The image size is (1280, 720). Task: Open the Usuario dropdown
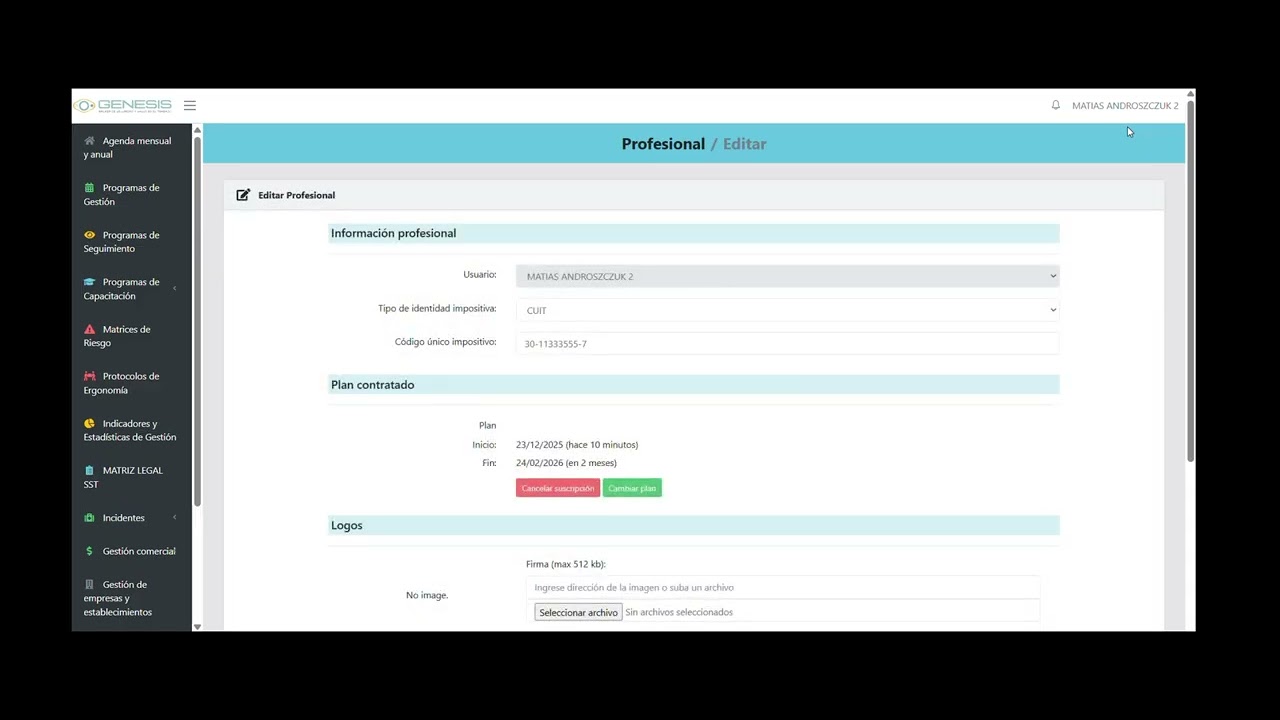(x=787, y=276)
